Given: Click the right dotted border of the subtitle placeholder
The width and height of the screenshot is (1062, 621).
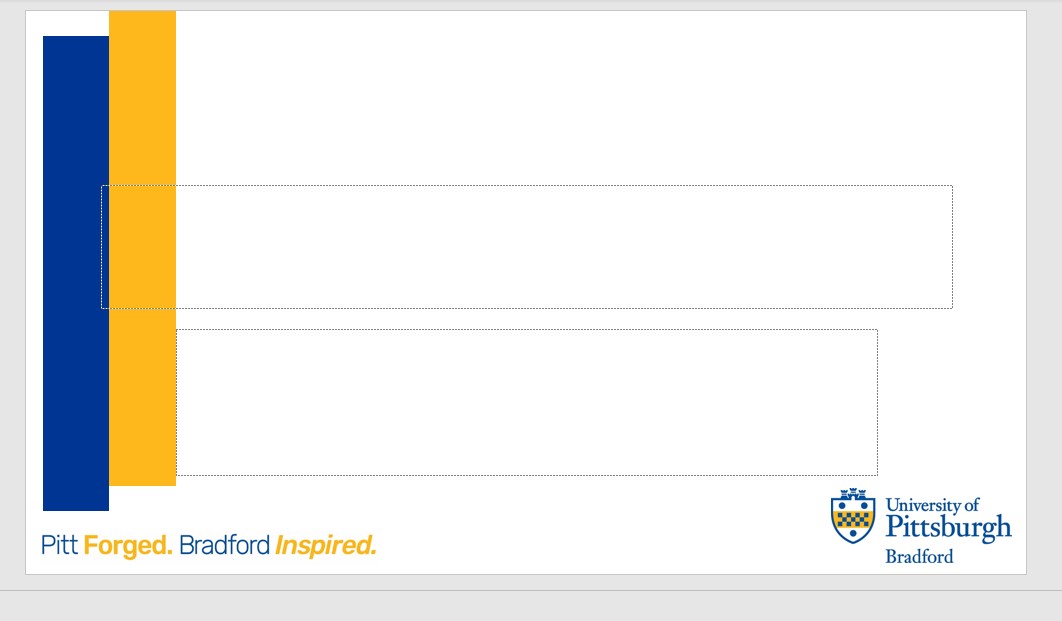Looking at the screenshot, I should point(878,402).
